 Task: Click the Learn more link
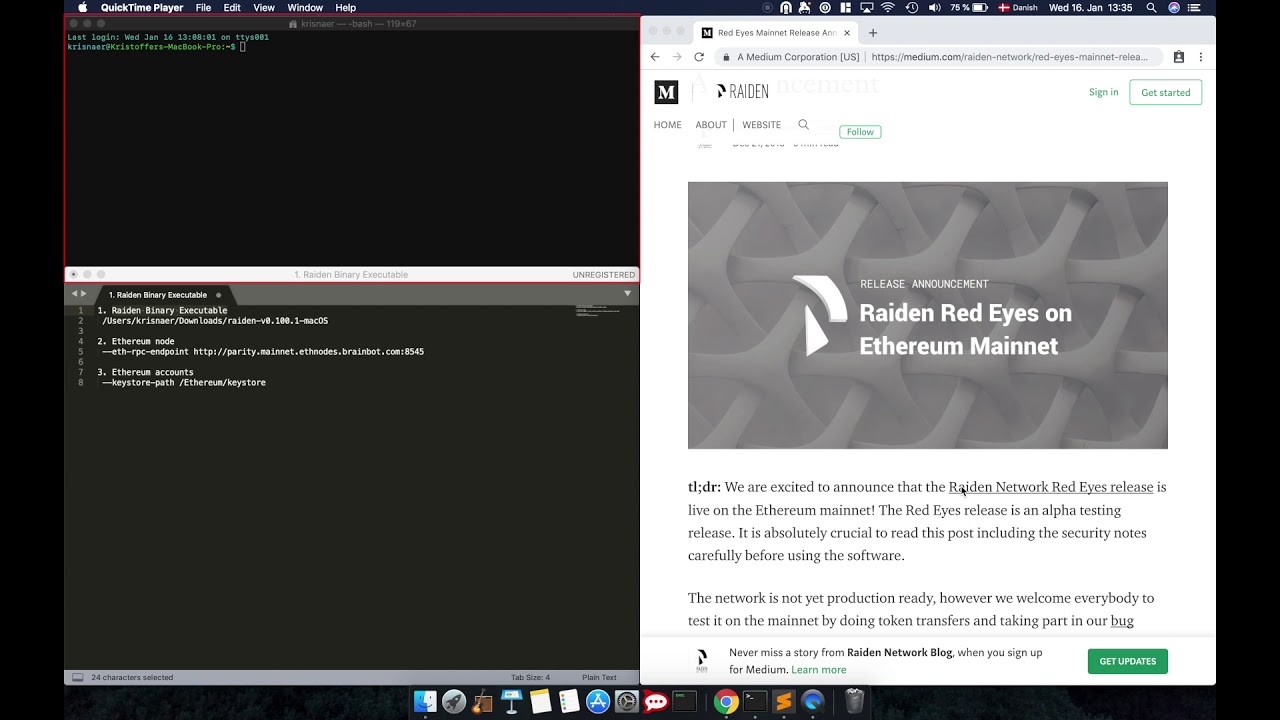818,670
